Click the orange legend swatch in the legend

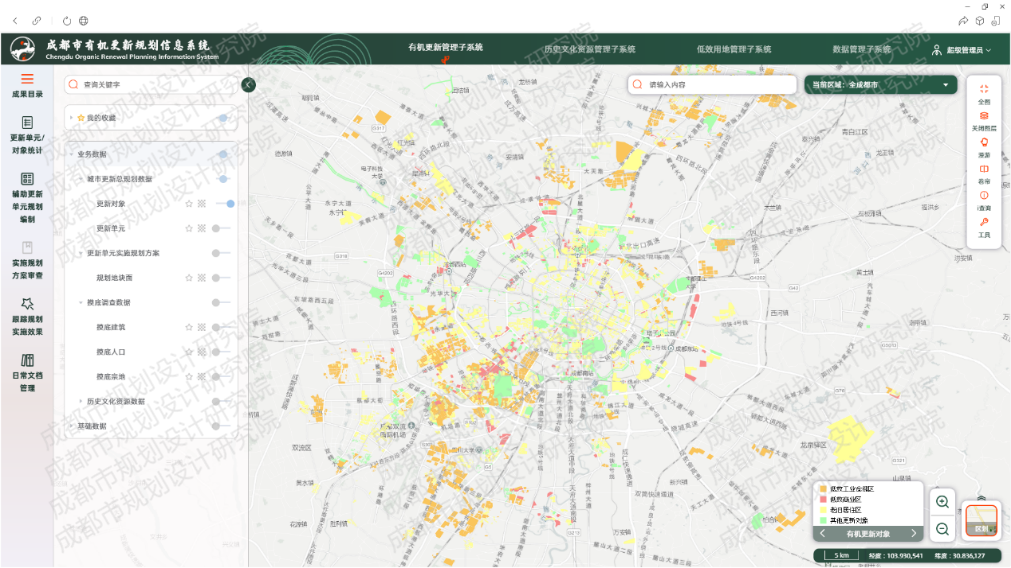pyautogui.click(x=823, y=489)
